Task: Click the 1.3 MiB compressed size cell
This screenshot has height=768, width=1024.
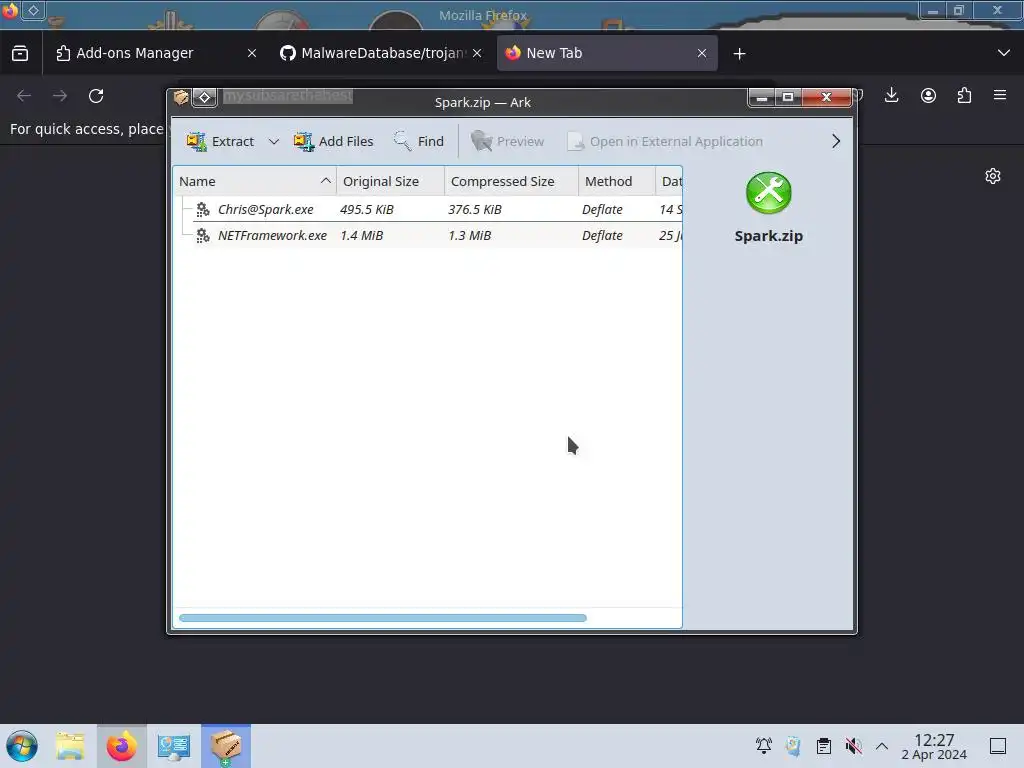Action: point(470,235)
